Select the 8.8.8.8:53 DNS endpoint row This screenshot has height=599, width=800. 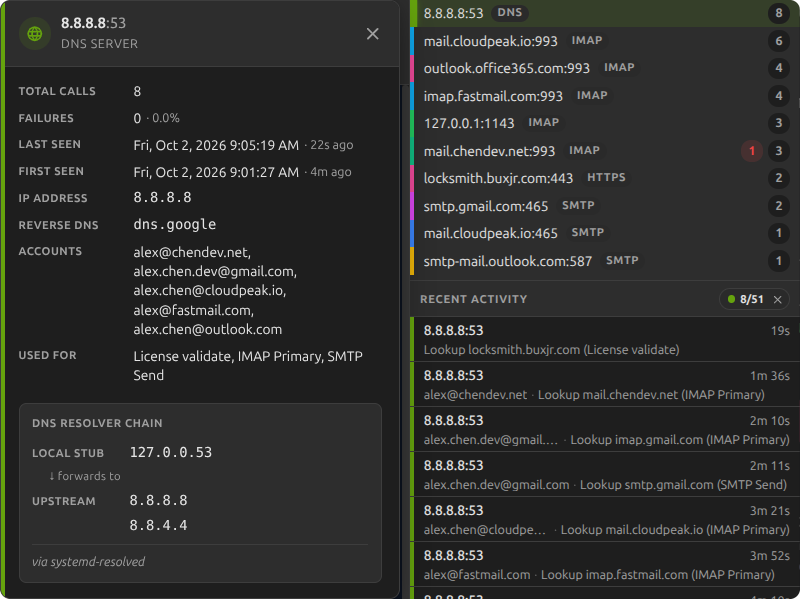(x=605, y=13)
